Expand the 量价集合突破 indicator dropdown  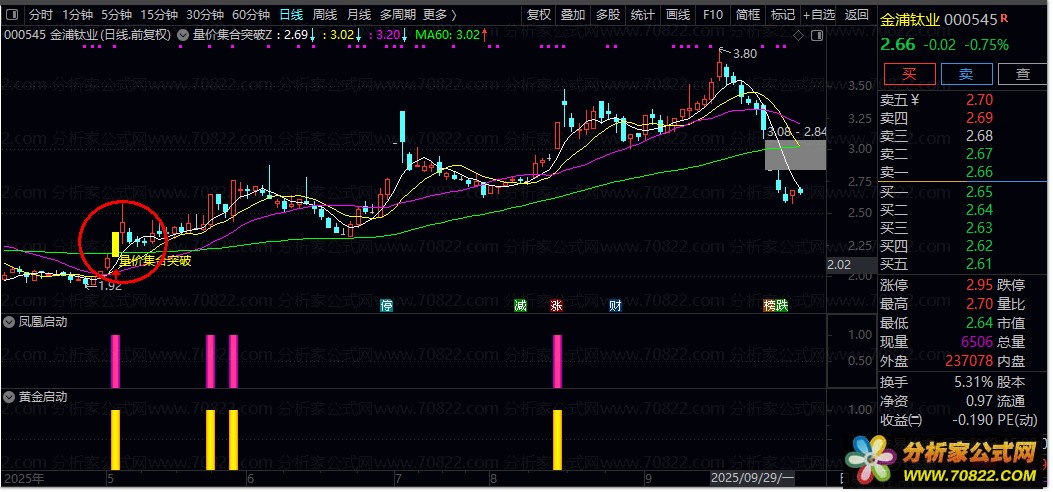181,35
